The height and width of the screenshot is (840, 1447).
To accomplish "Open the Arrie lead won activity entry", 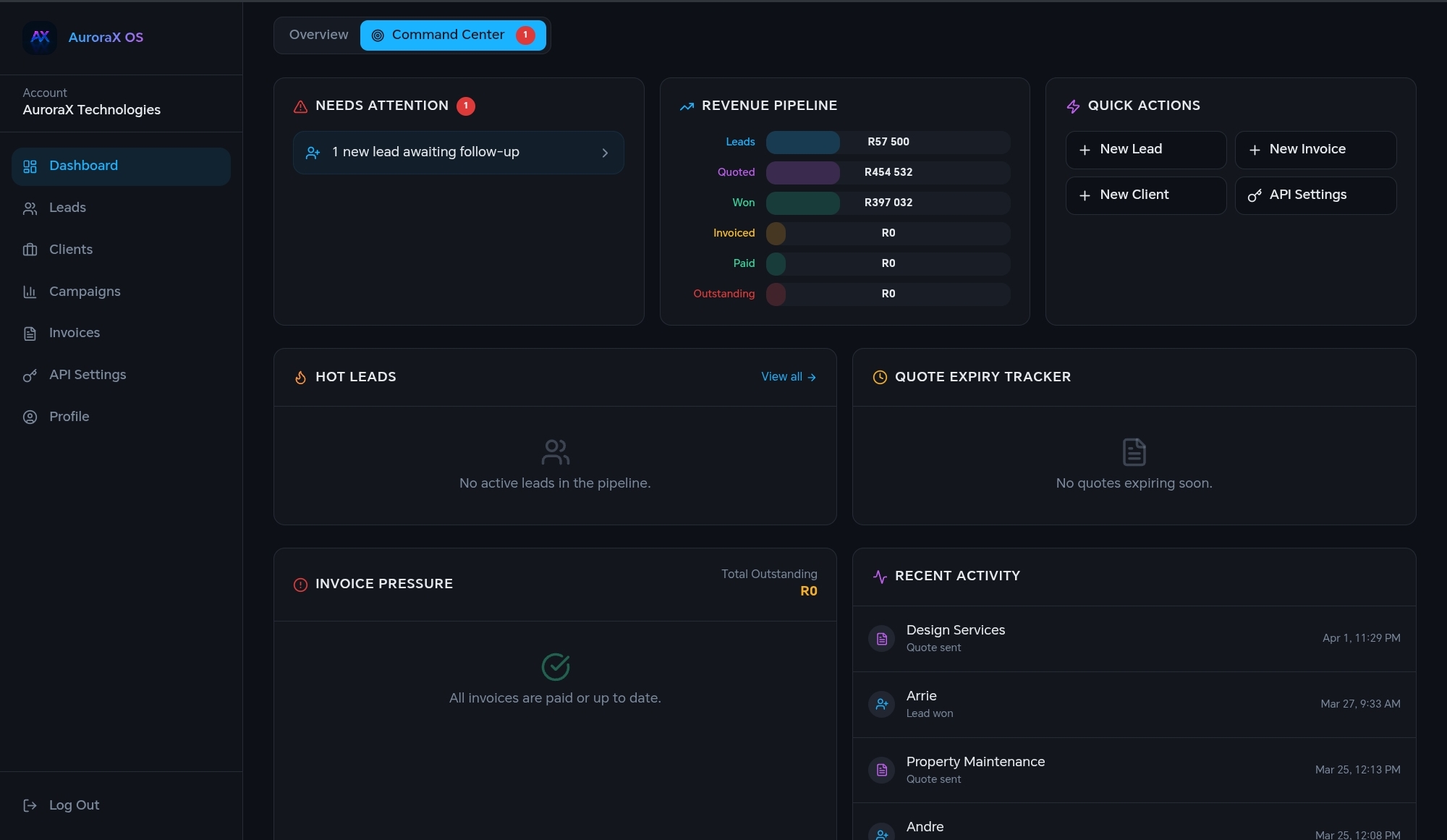I will (x=1134, y=705).
